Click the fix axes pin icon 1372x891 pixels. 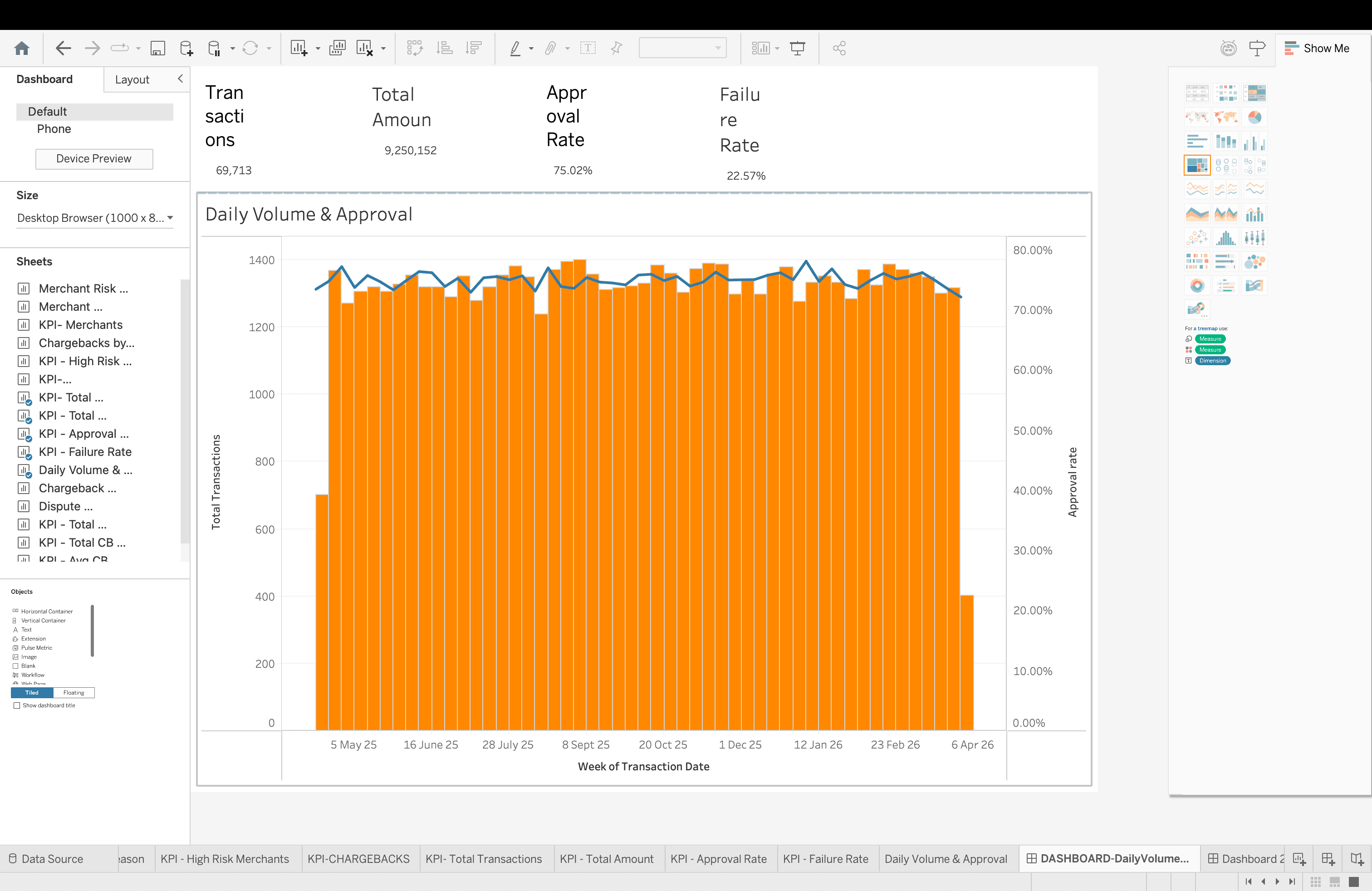[x=617, y=49]
